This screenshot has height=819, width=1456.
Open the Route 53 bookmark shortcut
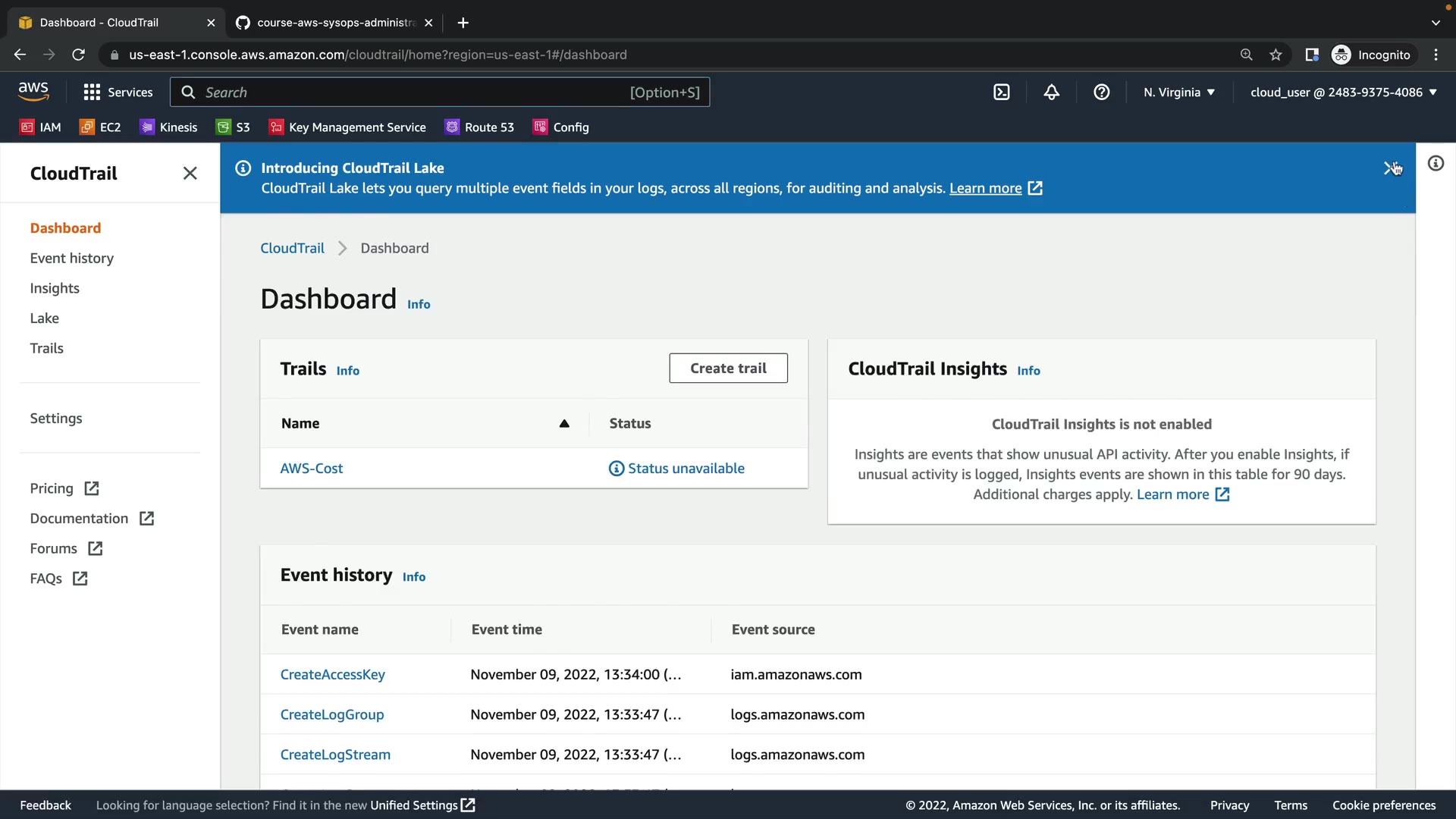(479, 127)
